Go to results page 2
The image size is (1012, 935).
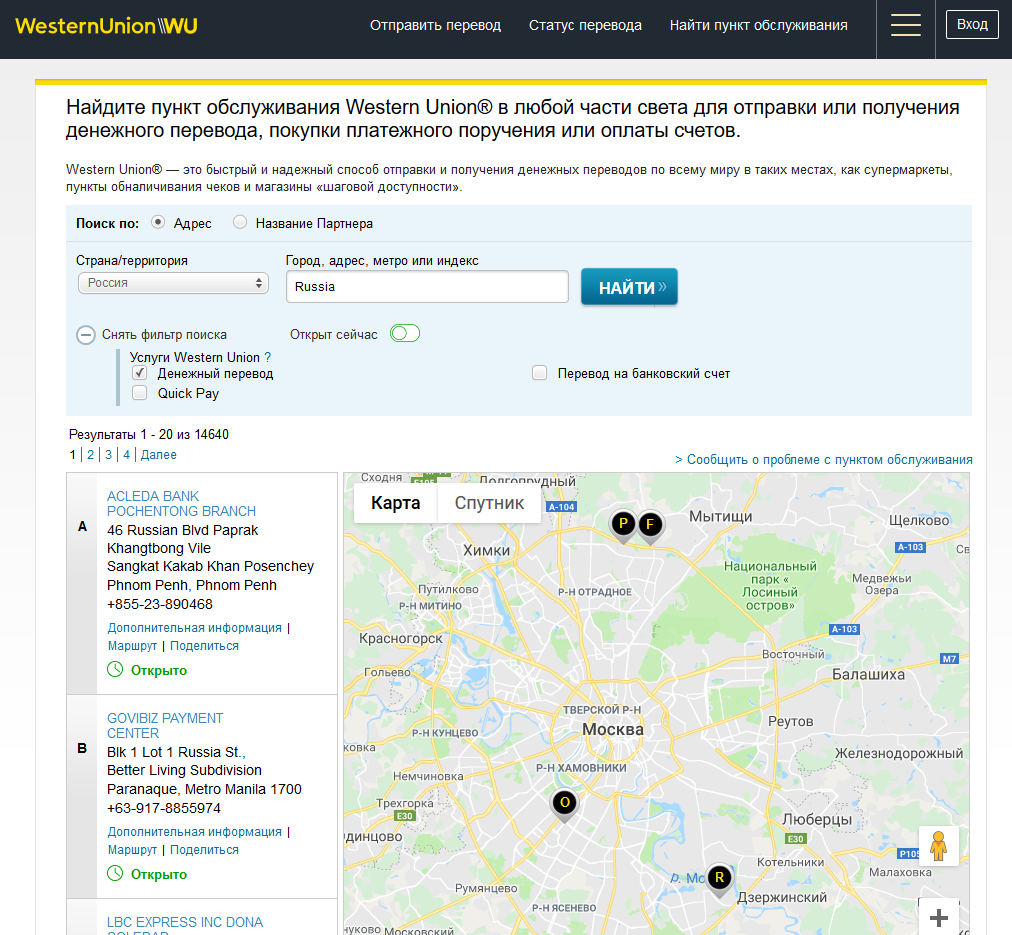[90, 455]
